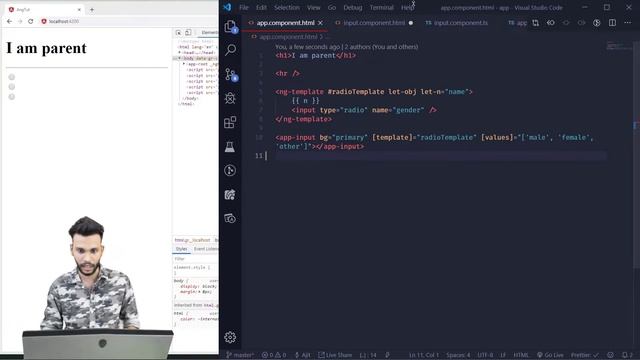640x360 pixels.
Task: Change UTF-8 encoding in status bar
Action: [x=485, y=355]
